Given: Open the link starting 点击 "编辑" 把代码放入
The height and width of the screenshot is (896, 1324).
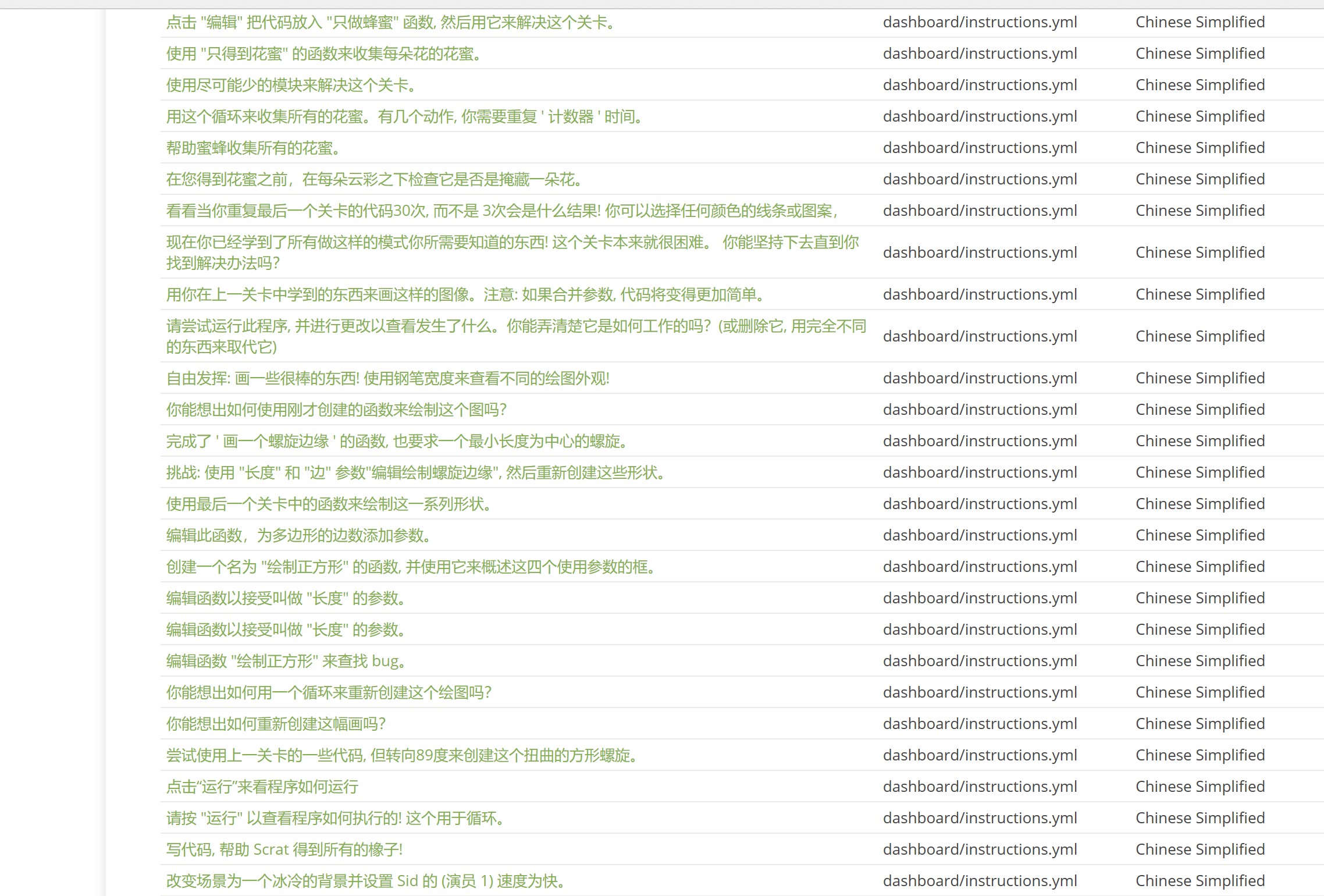Looking at the screenshot, I should [x=390, y=23].
